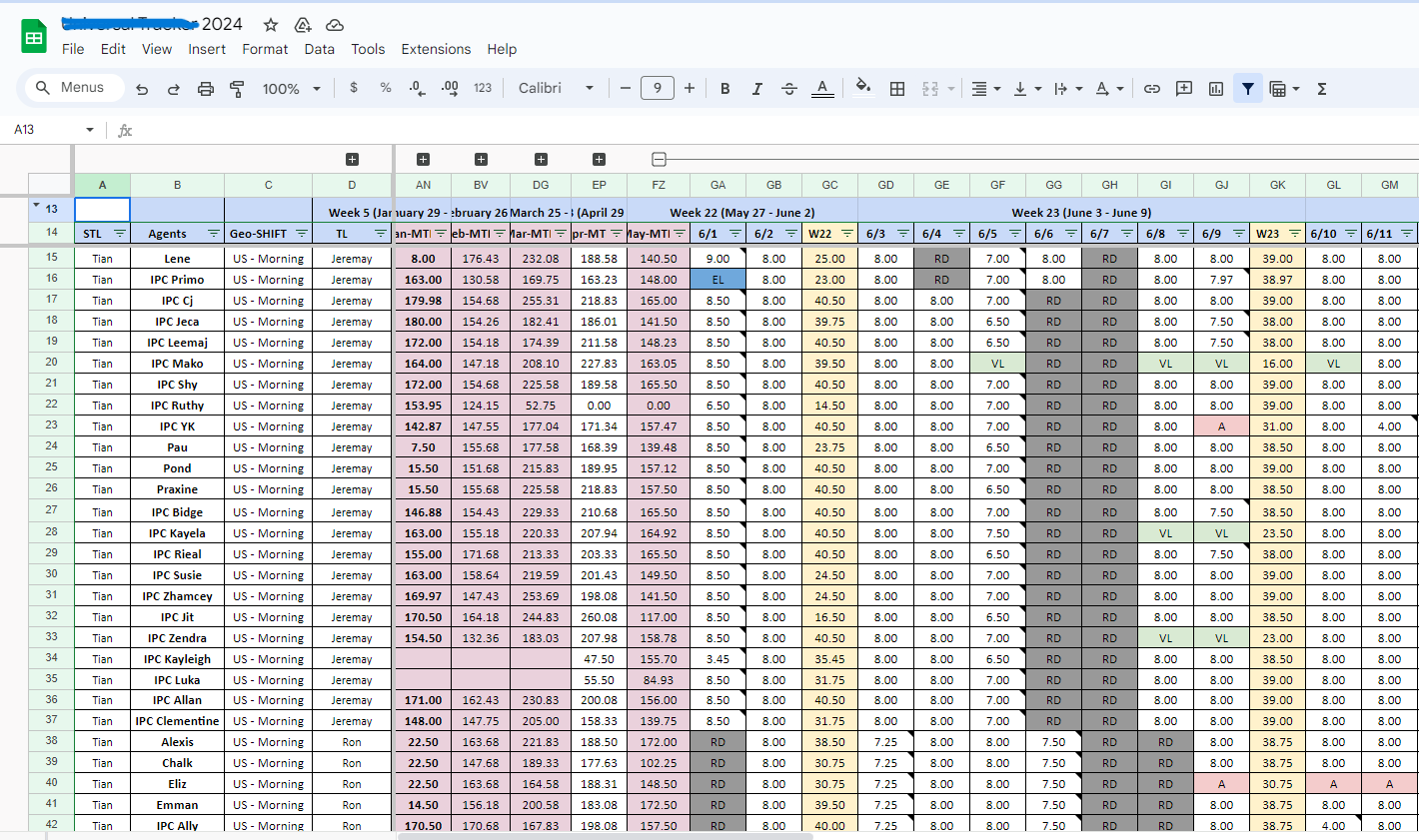
Task: Toggle bold formatting
Action: pyautogui.click(x=725, y=89)
